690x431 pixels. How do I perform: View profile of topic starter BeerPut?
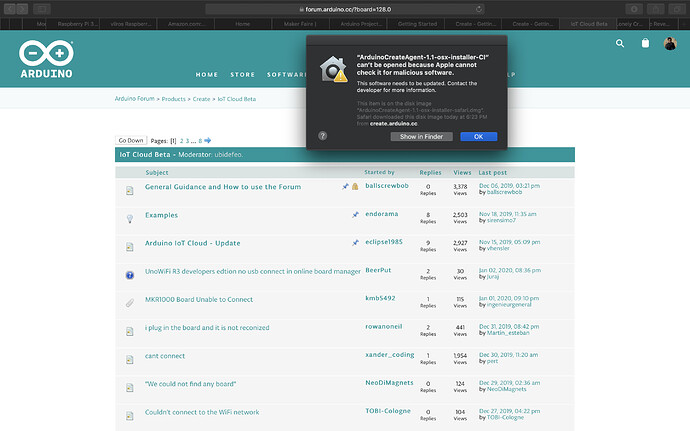point(378,270)
